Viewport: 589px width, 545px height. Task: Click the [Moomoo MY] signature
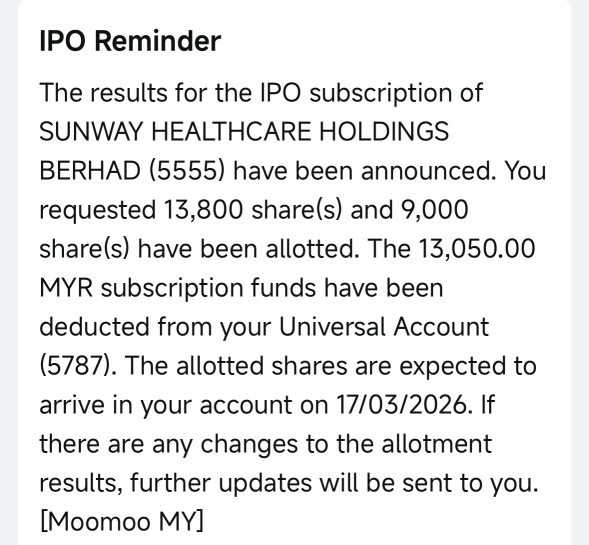(122, 522)
